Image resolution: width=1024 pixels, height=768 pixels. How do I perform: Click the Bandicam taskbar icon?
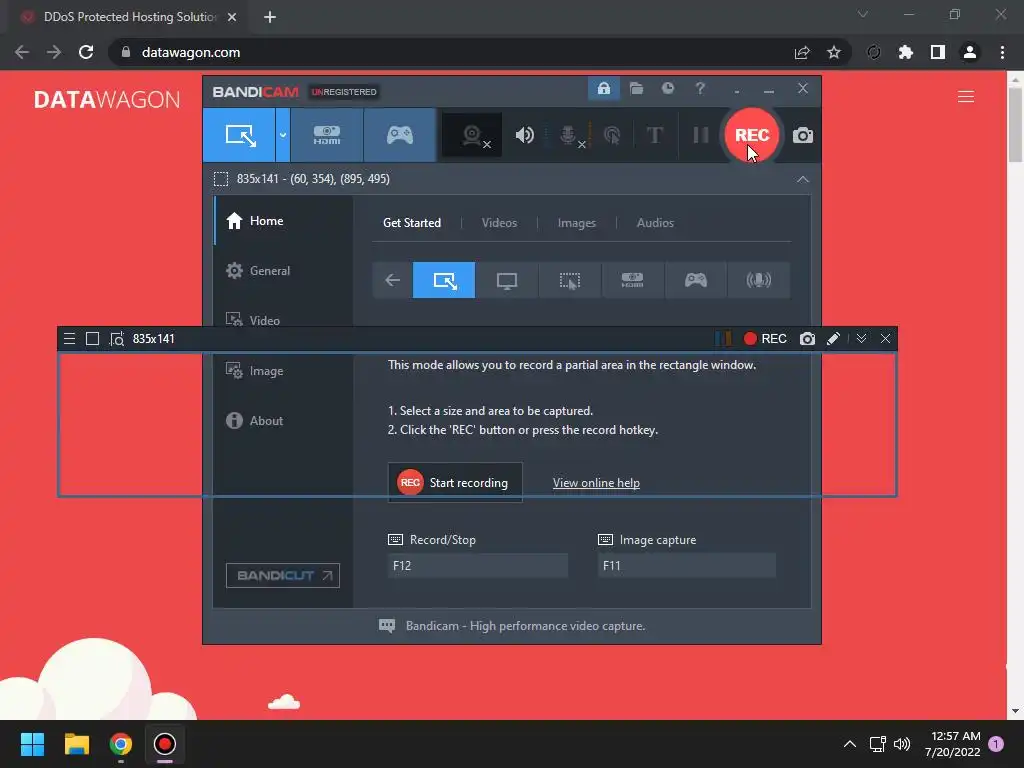(x=165, y=744)
